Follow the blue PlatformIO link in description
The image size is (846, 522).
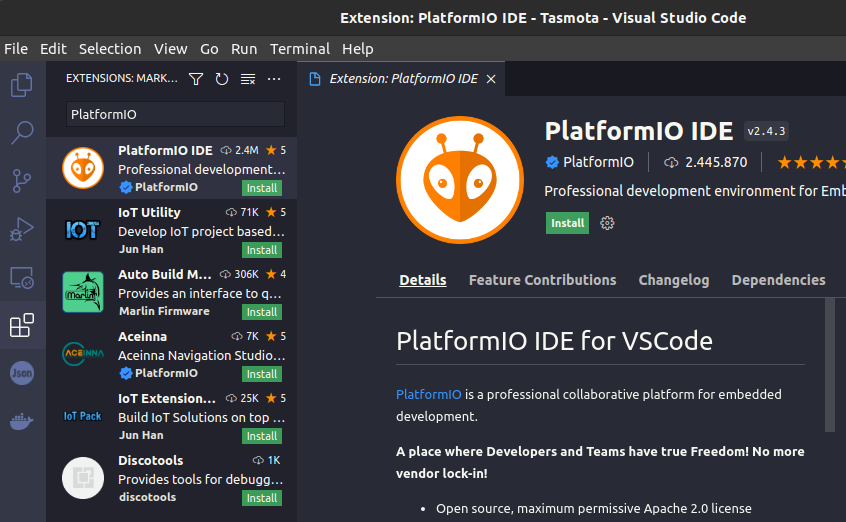[428, 395]
